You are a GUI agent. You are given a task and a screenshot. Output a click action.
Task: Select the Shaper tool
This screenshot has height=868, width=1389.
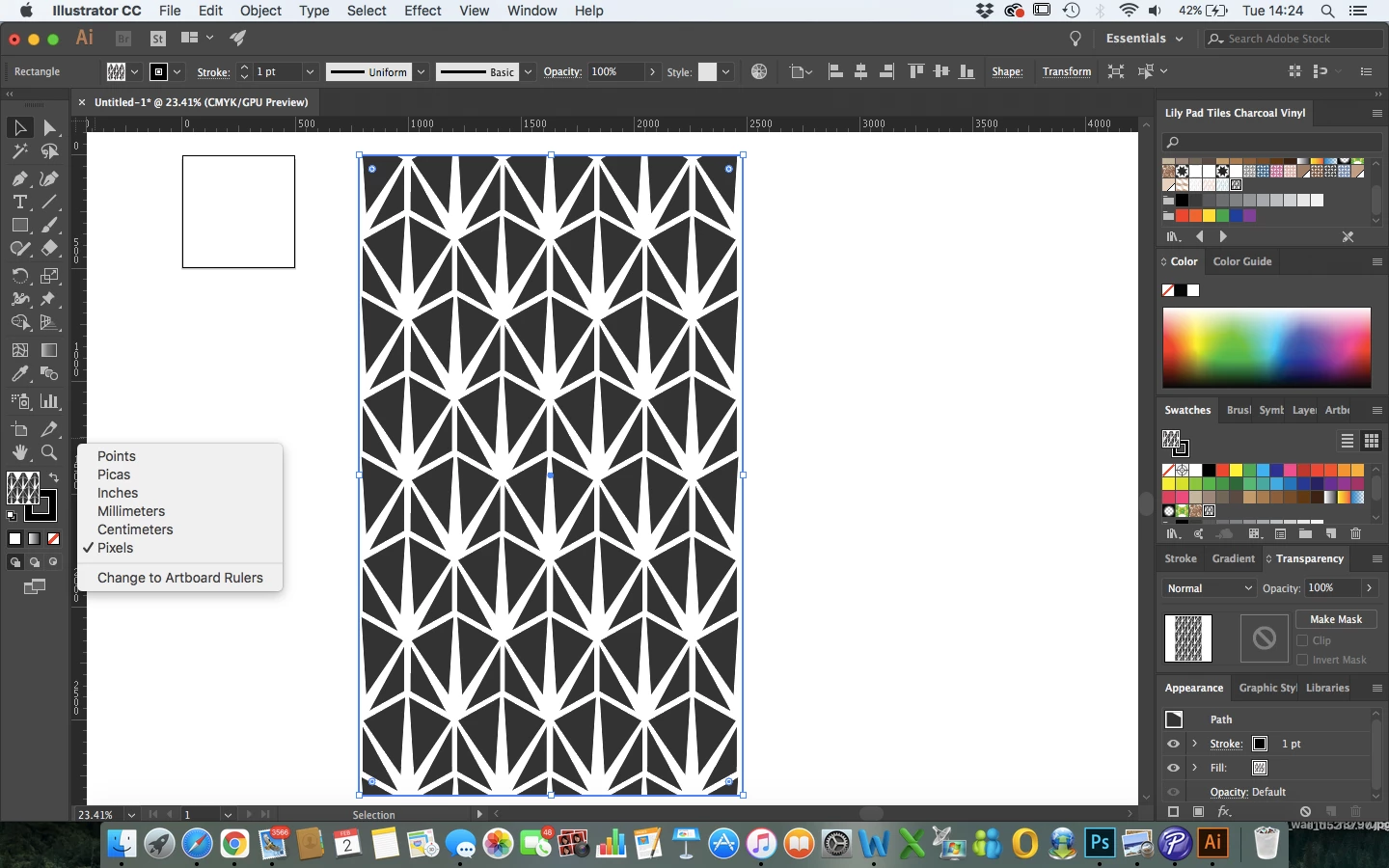[19, 248]
